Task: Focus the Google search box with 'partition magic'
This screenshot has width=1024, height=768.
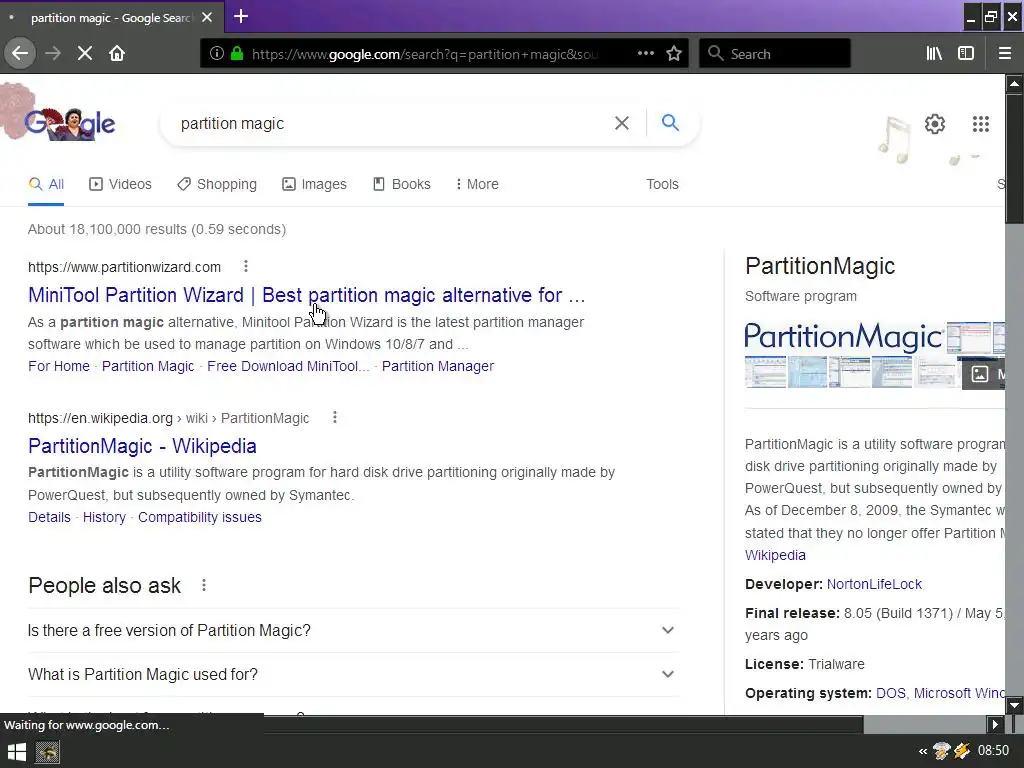Action: [x=392, y=123]
